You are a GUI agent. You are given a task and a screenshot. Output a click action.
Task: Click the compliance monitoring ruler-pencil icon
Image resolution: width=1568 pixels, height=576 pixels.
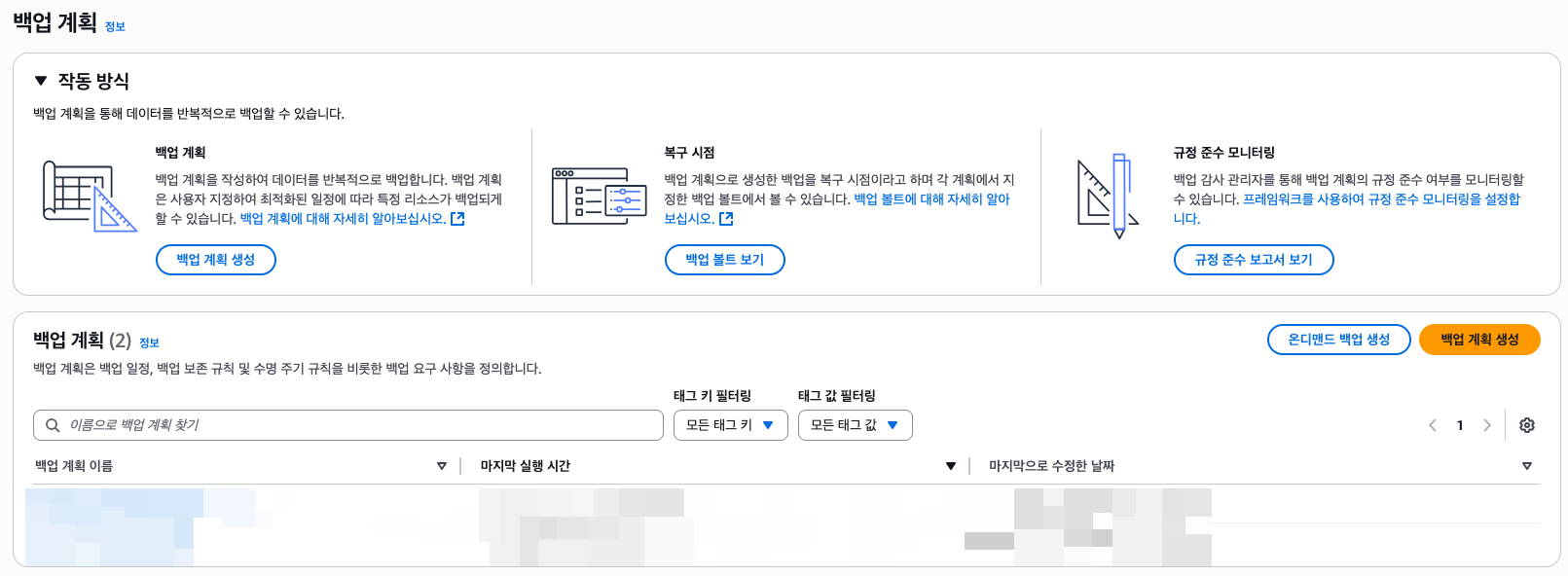pyautogui.click(x=1108, y=196)
